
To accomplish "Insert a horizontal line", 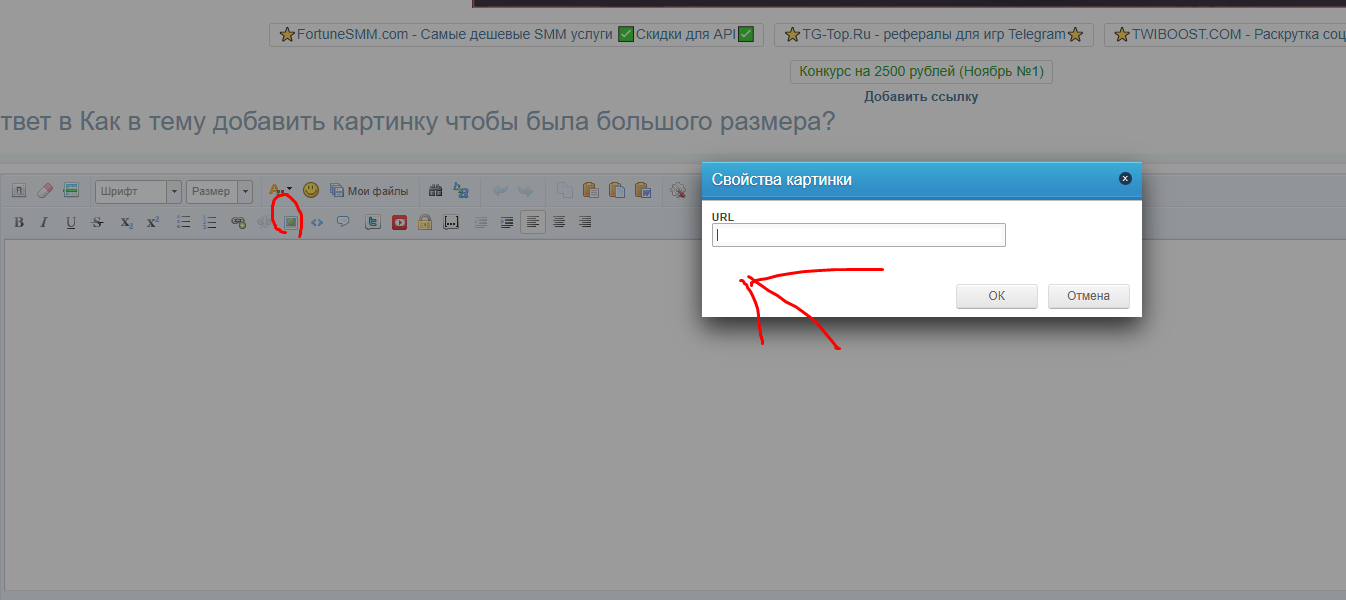I will click(x=71, y=190).
